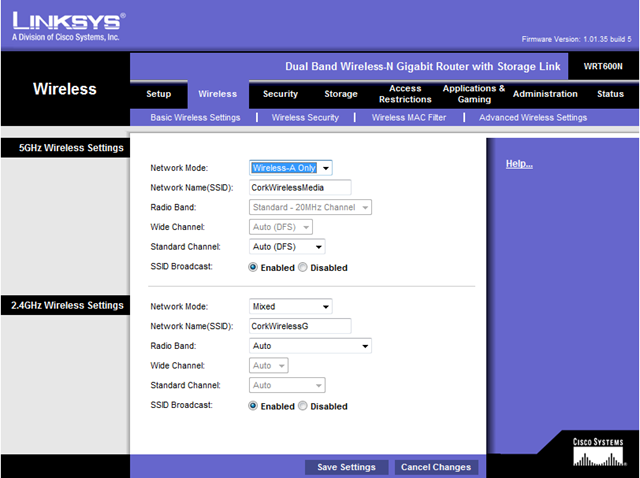640x478 pixels.
Task: Open Access Restrictions tab
Action: [405, 94]
